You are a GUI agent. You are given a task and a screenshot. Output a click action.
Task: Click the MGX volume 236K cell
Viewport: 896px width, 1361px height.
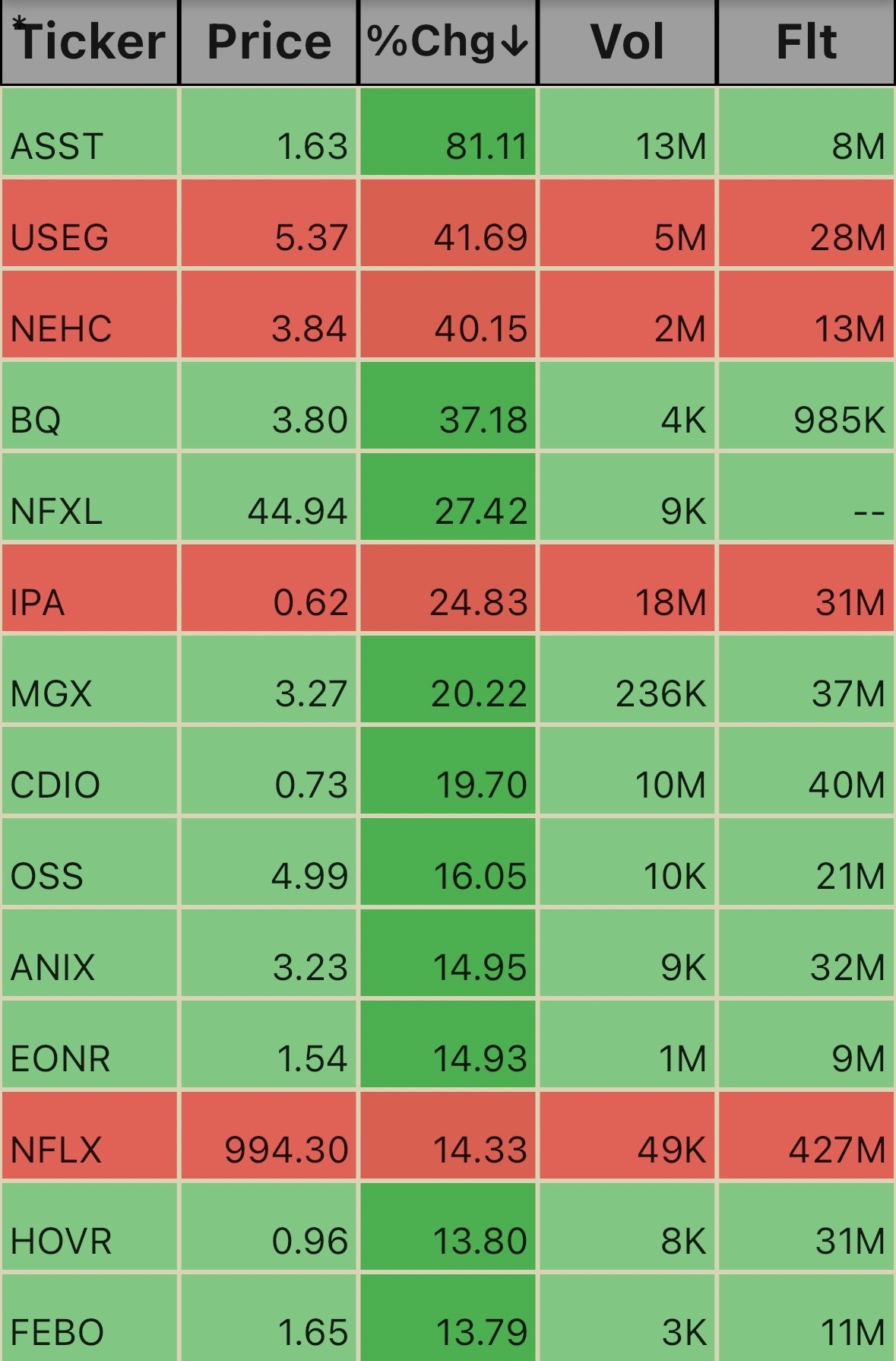pos(627,679)
